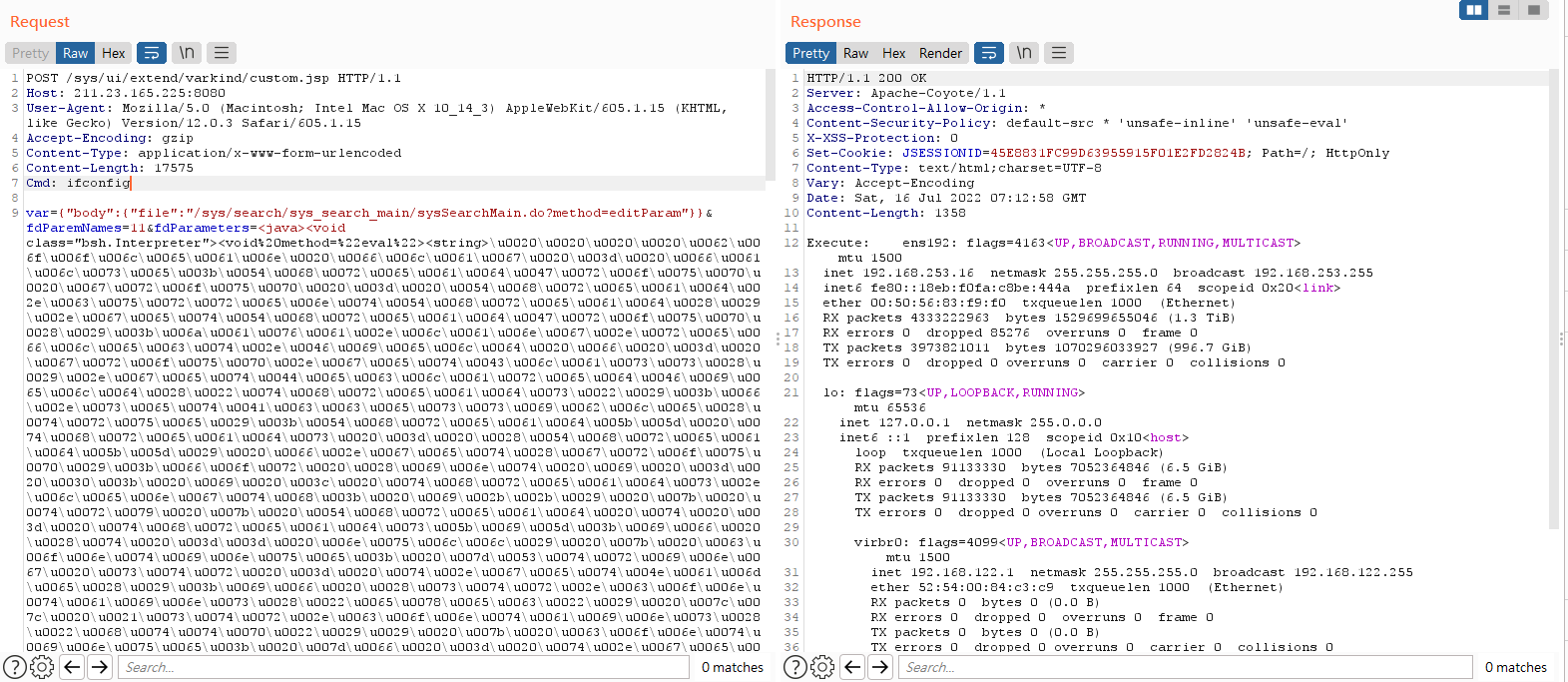Open Render tab in Response panel
Viewport: 1568px width, 682px height.
point(940,53)
